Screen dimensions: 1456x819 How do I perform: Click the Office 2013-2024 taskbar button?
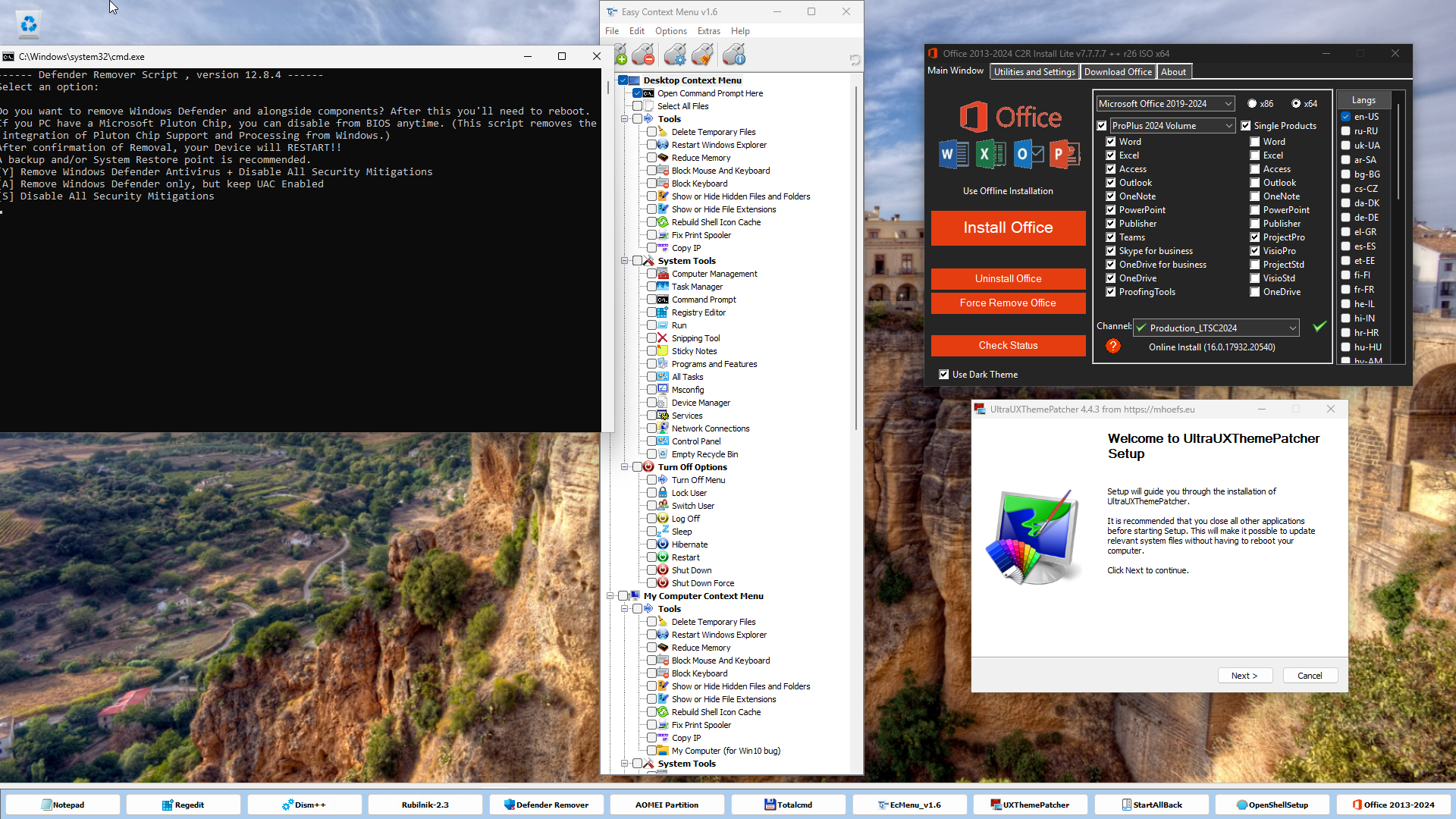[1393, 805]
